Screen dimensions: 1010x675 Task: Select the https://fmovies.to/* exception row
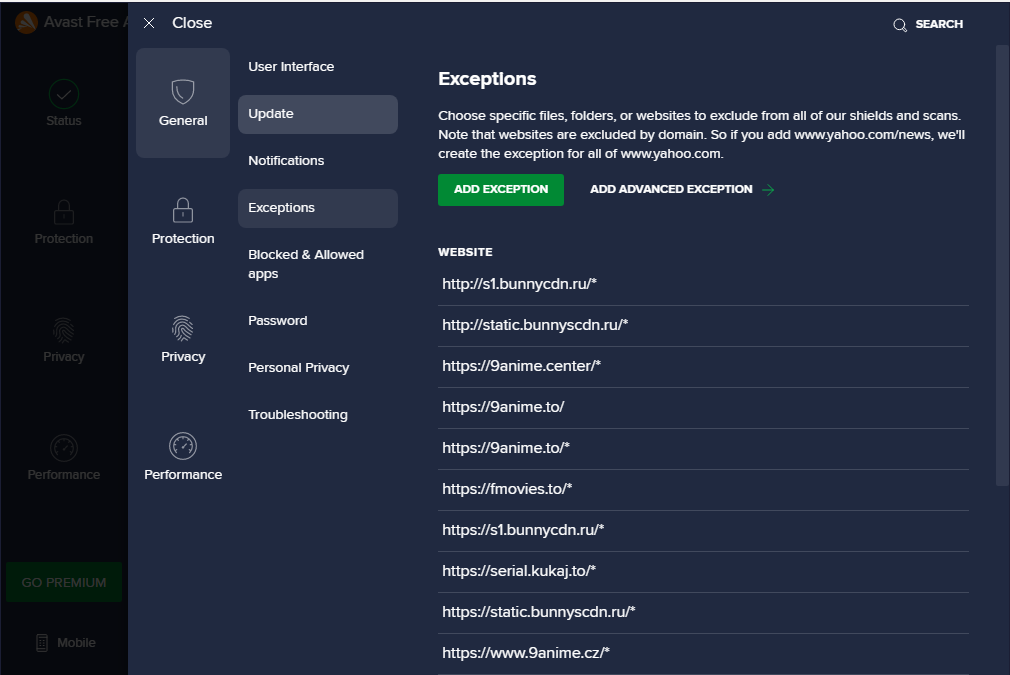point(703,490)
